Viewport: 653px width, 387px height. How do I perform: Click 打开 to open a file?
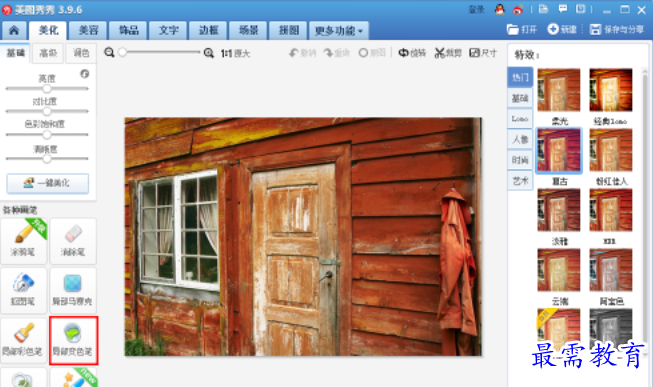[x=522, y=29]
